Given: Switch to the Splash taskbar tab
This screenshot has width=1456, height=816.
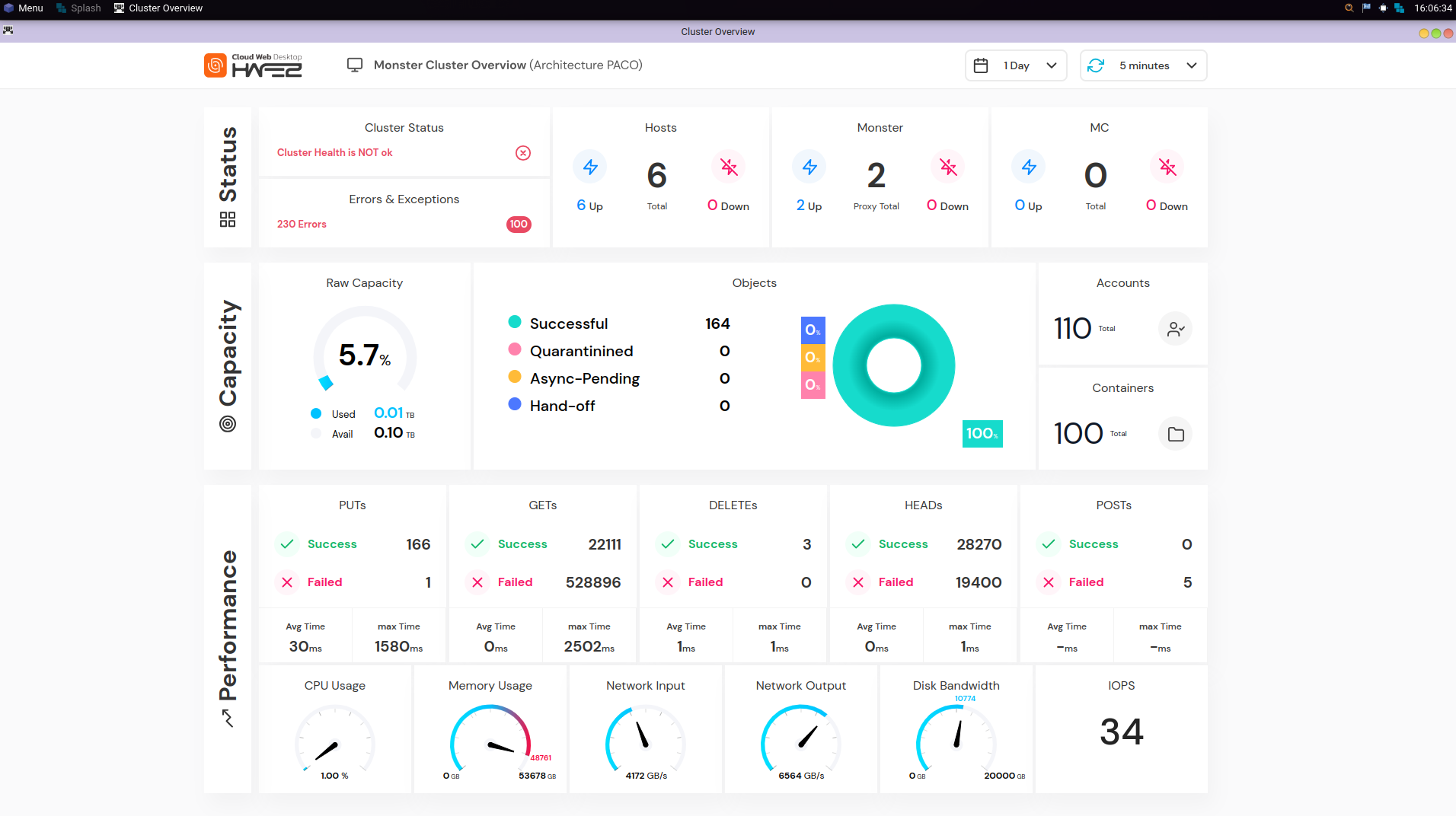Looking at the screenshot, I should click(78, 8).
